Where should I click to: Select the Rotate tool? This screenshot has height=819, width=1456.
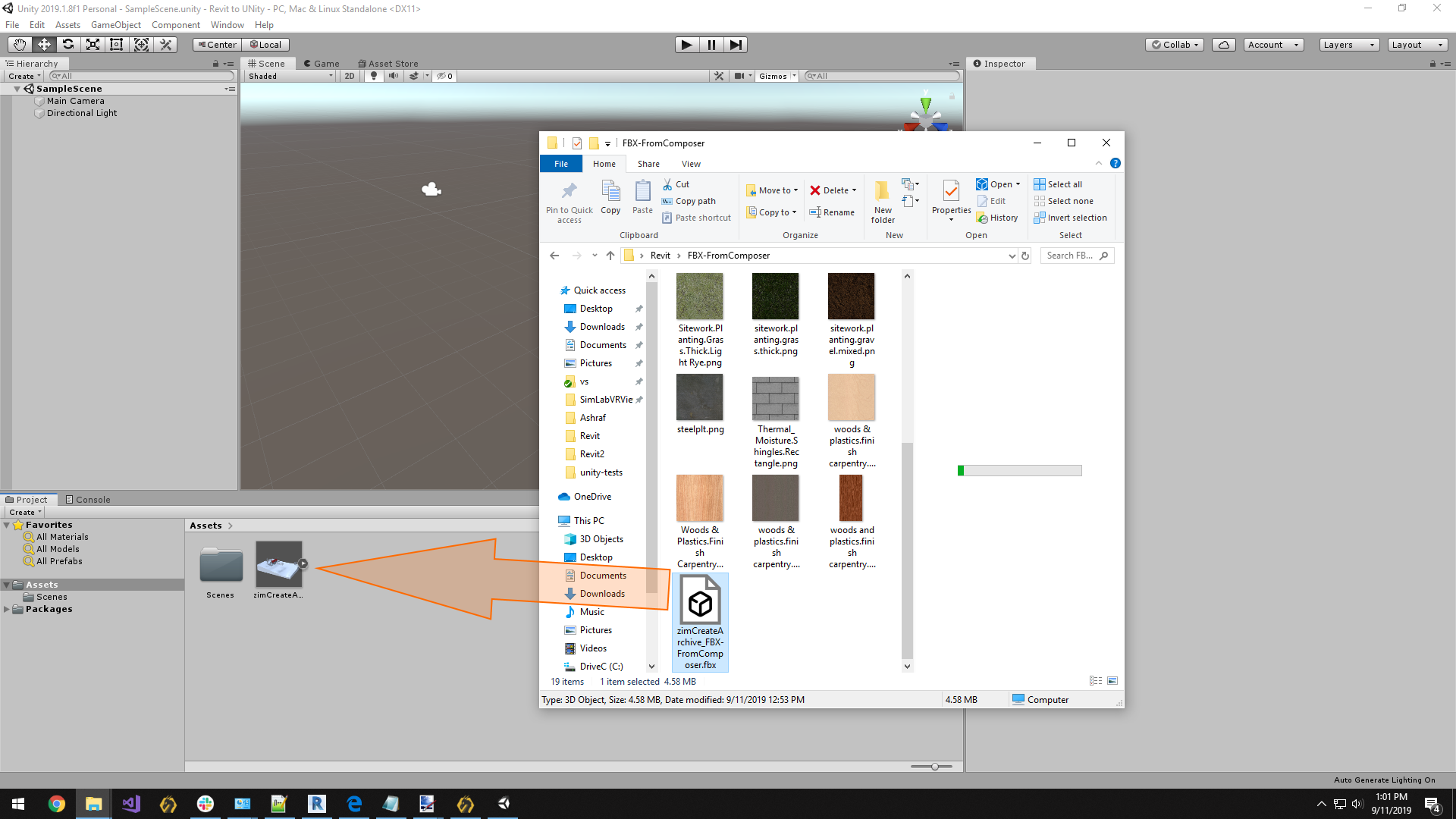pos(68,44)
